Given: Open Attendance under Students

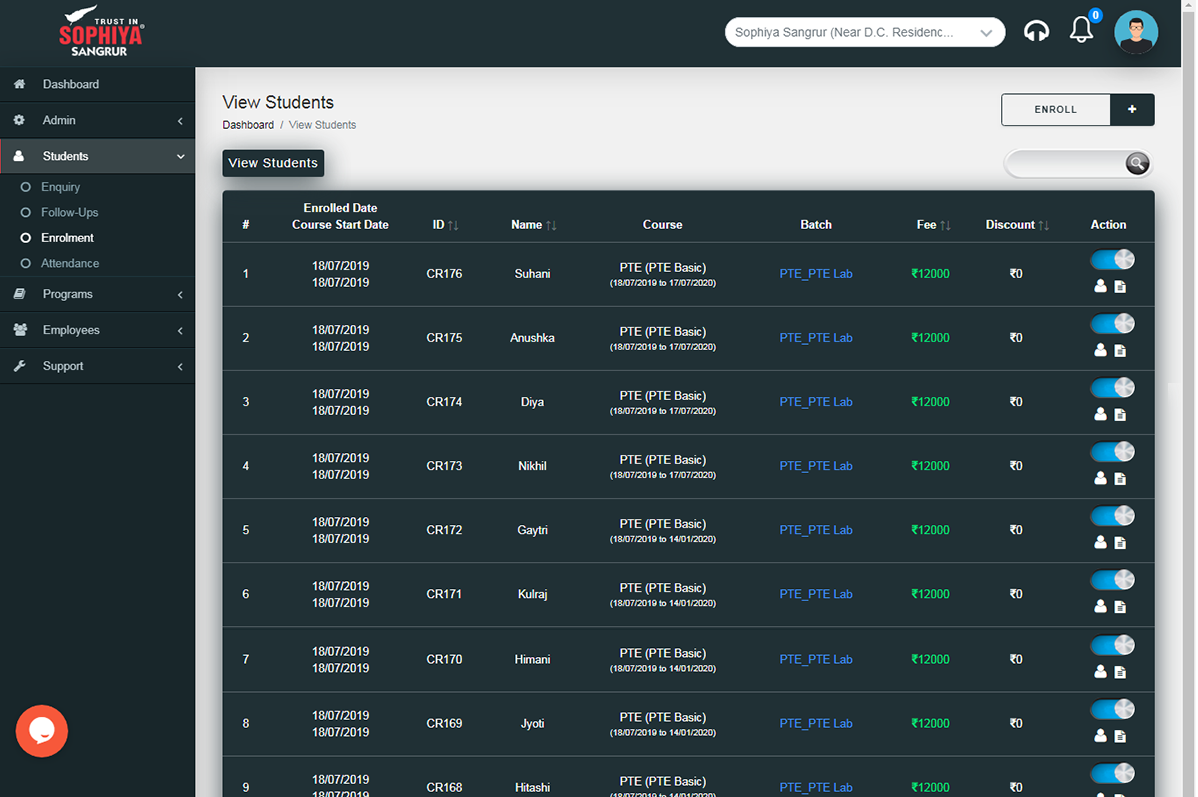Looking at the screenshot, I should pos(70,263).
